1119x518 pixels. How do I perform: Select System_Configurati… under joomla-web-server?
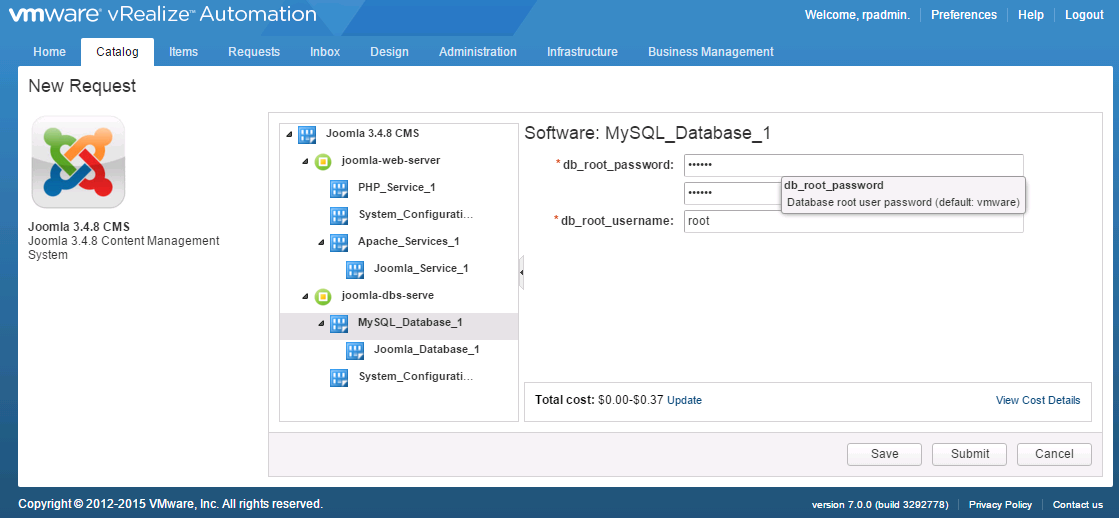click(415, 215)
